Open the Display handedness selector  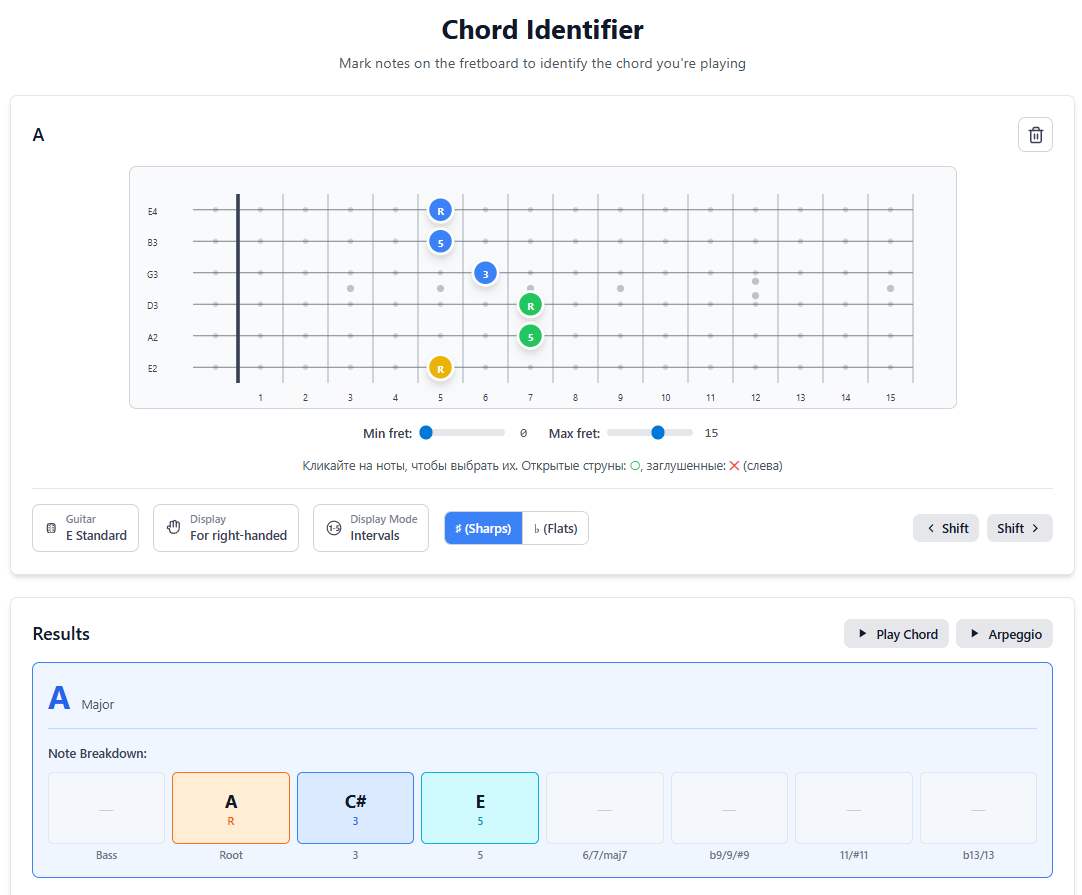click(x=225, y=527)
